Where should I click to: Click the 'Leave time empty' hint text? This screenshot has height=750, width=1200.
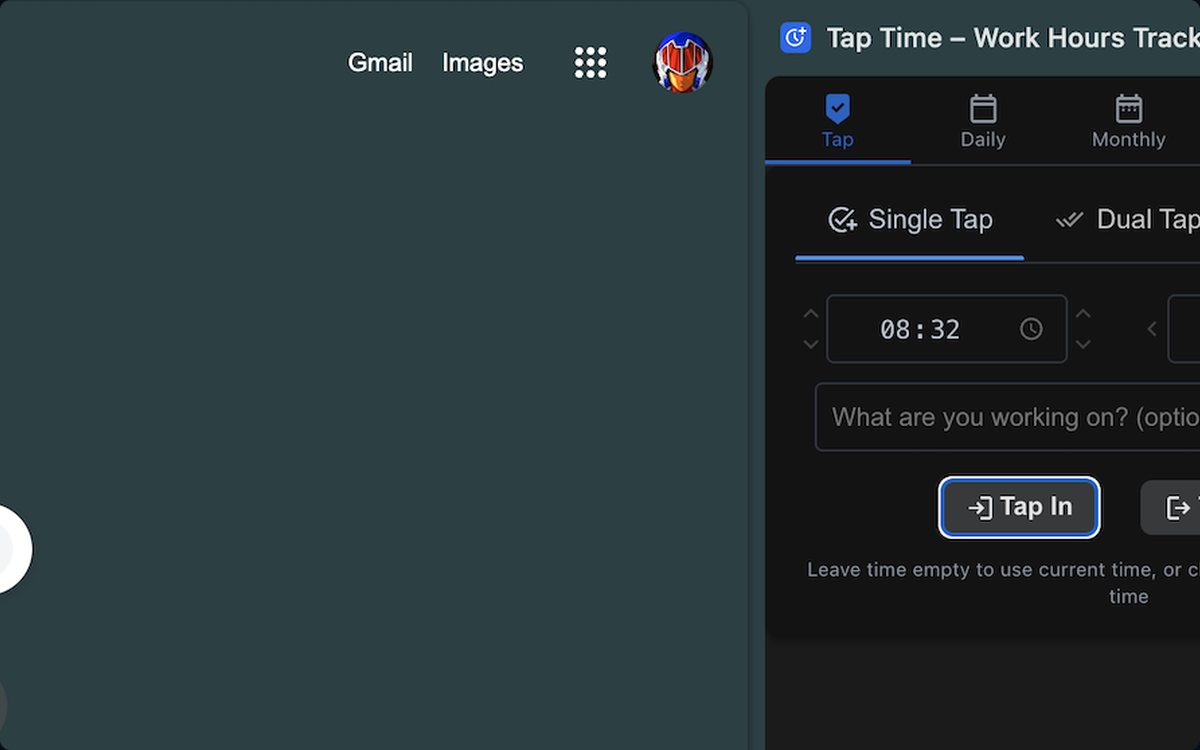coord(1003,583)
